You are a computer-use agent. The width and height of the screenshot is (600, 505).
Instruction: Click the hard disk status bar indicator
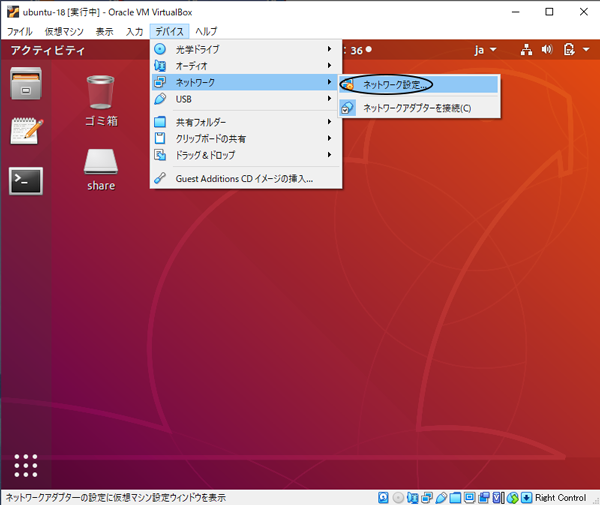point(383,497)
